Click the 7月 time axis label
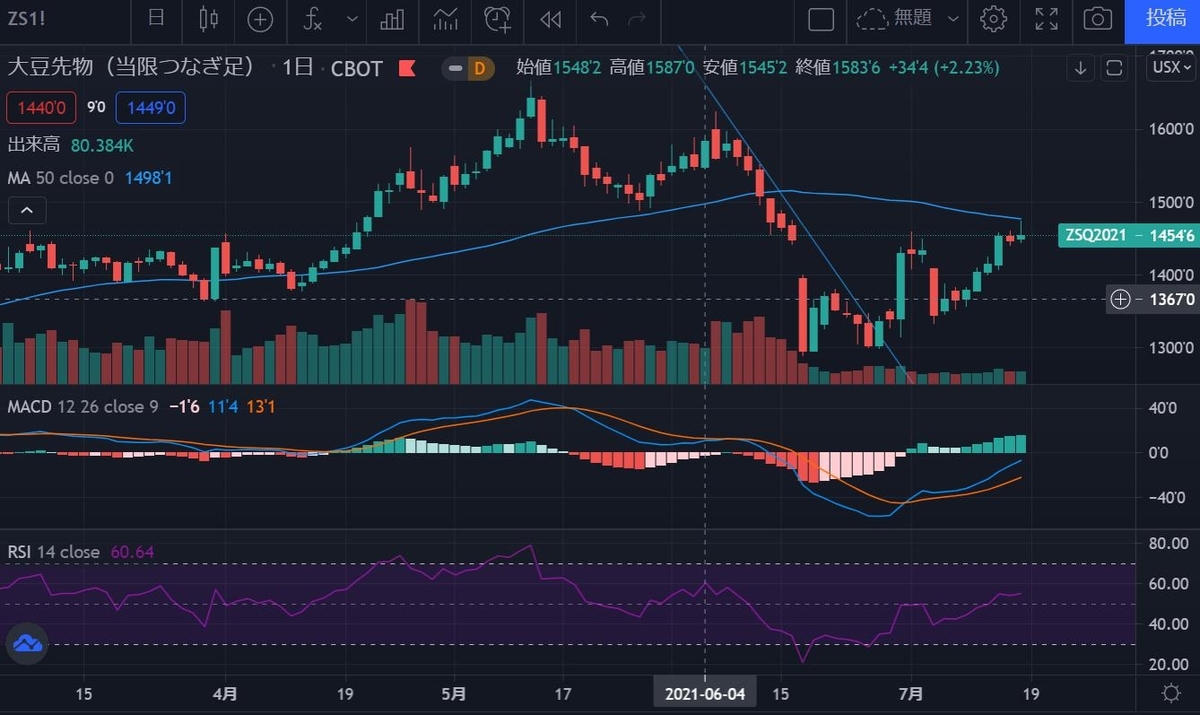This screenshot has height=715, width=1200. point(911,693)
